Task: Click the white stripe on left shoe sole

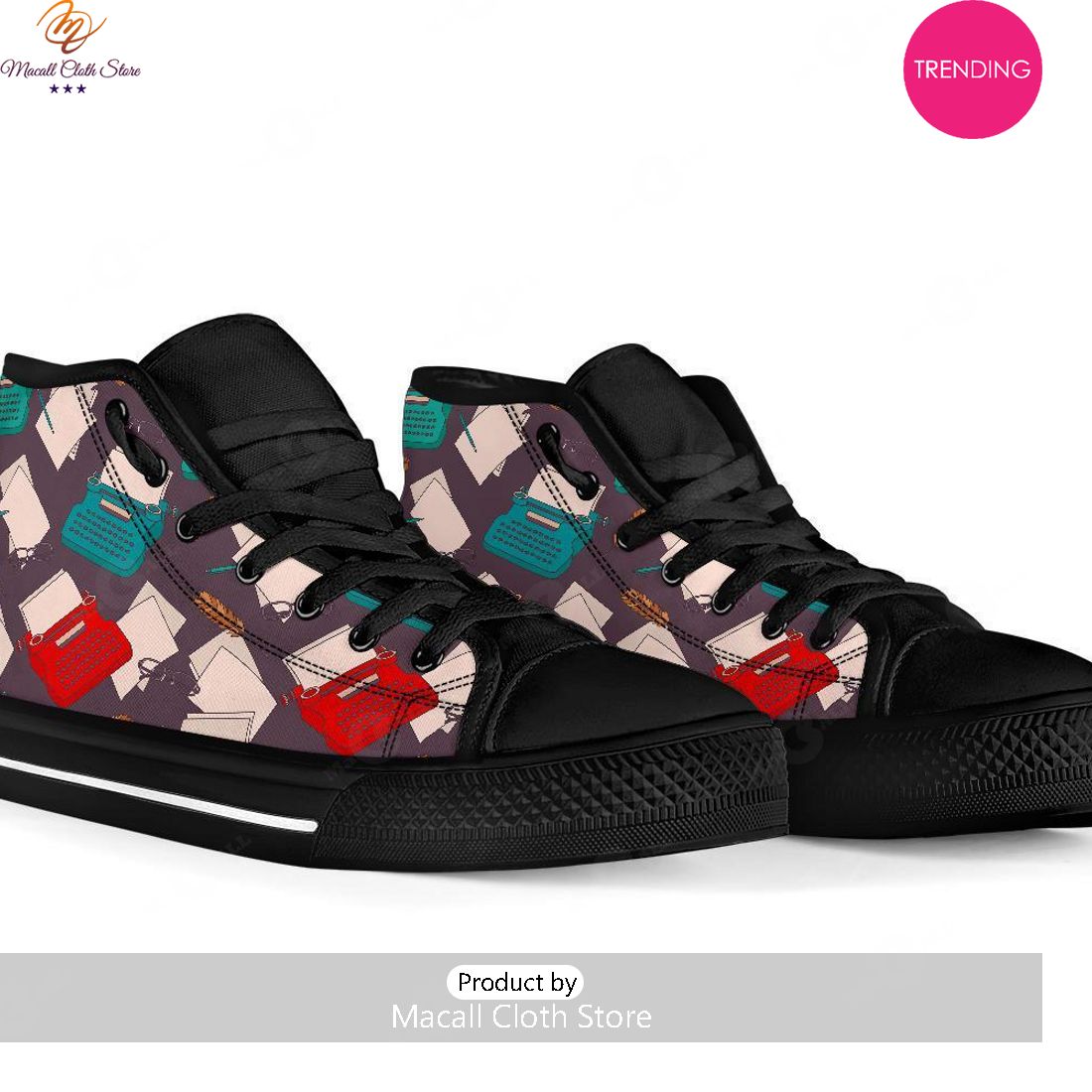Action: click(159, 795)
